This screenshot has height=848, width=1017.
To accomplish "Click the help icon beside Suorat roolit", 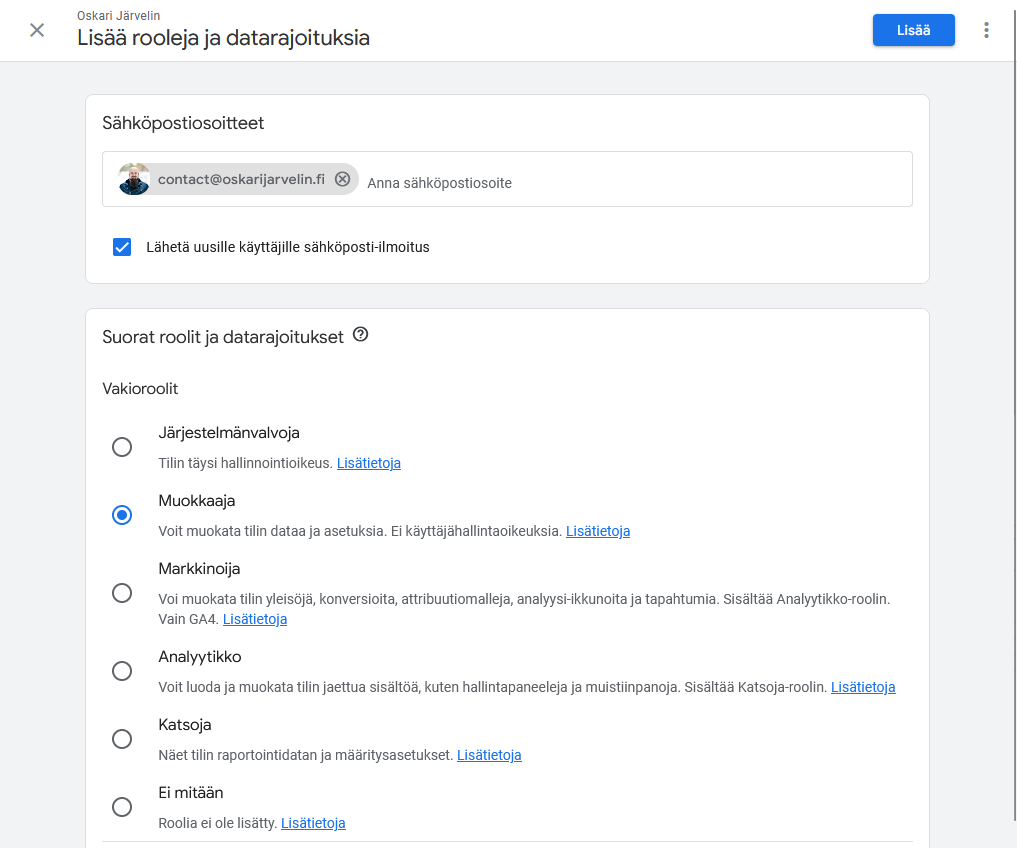I will 361,335.
